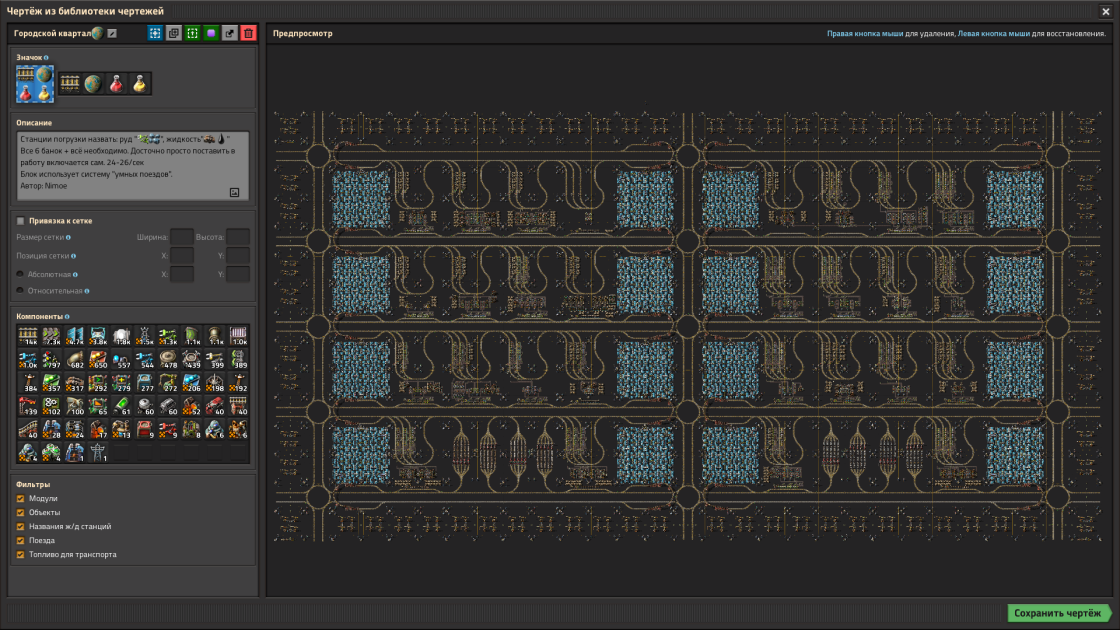The height and width of the screenshot is (630, 1120).
Task: Click the Y field of Позиция сетки
Action: (x=238, y=255)
